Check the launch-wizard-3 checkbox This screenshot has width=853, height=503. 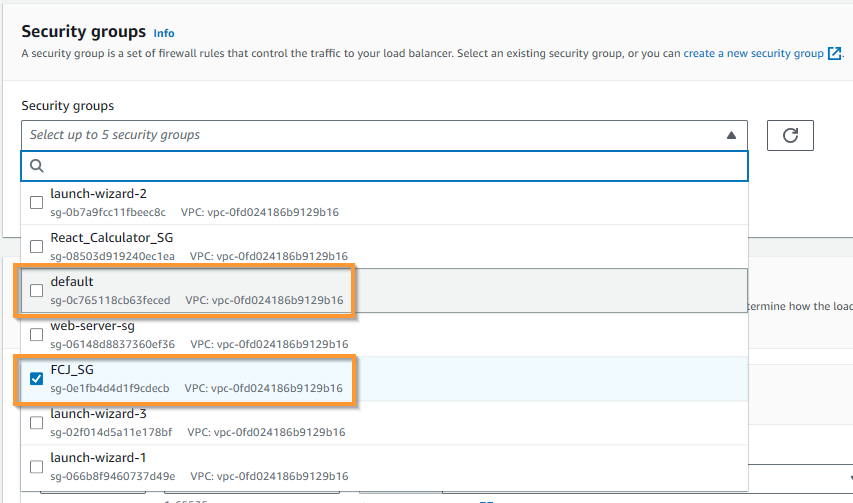click(36, 423)
